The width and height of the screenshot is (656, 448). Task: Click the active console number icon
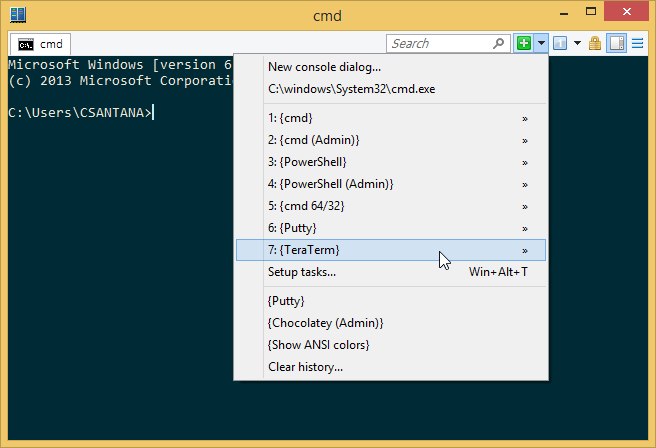click(558, 43)
